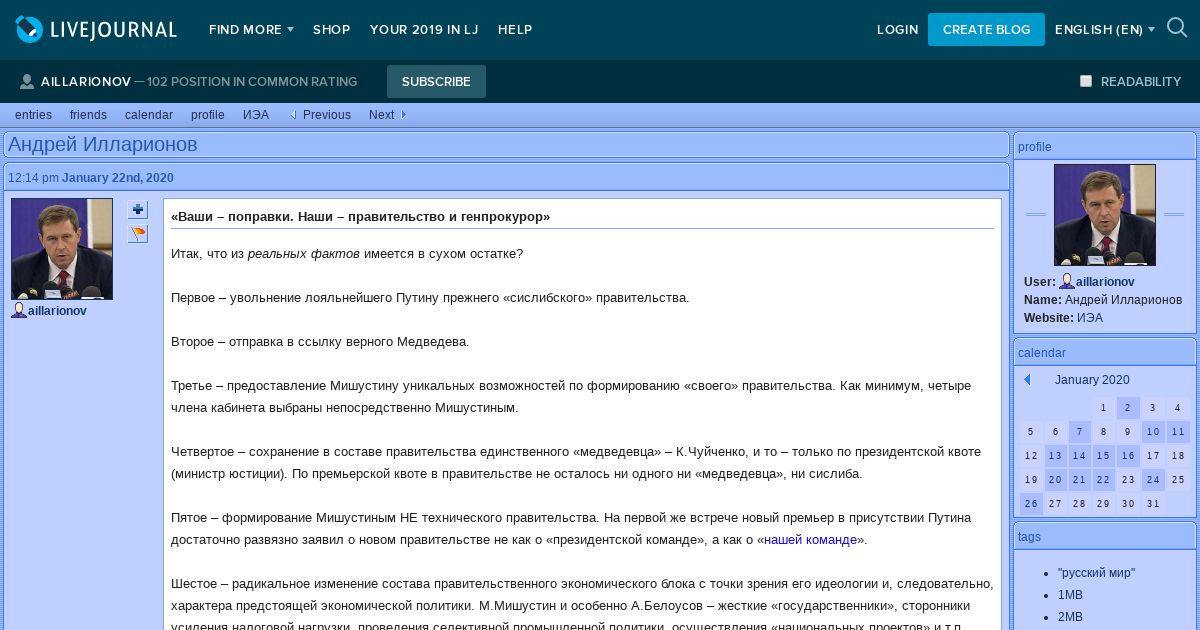Follow the «нашей команде» hyperlink
Viewport: 1200px width, 630px height.
pyautogui.click(x=810, y=540)
